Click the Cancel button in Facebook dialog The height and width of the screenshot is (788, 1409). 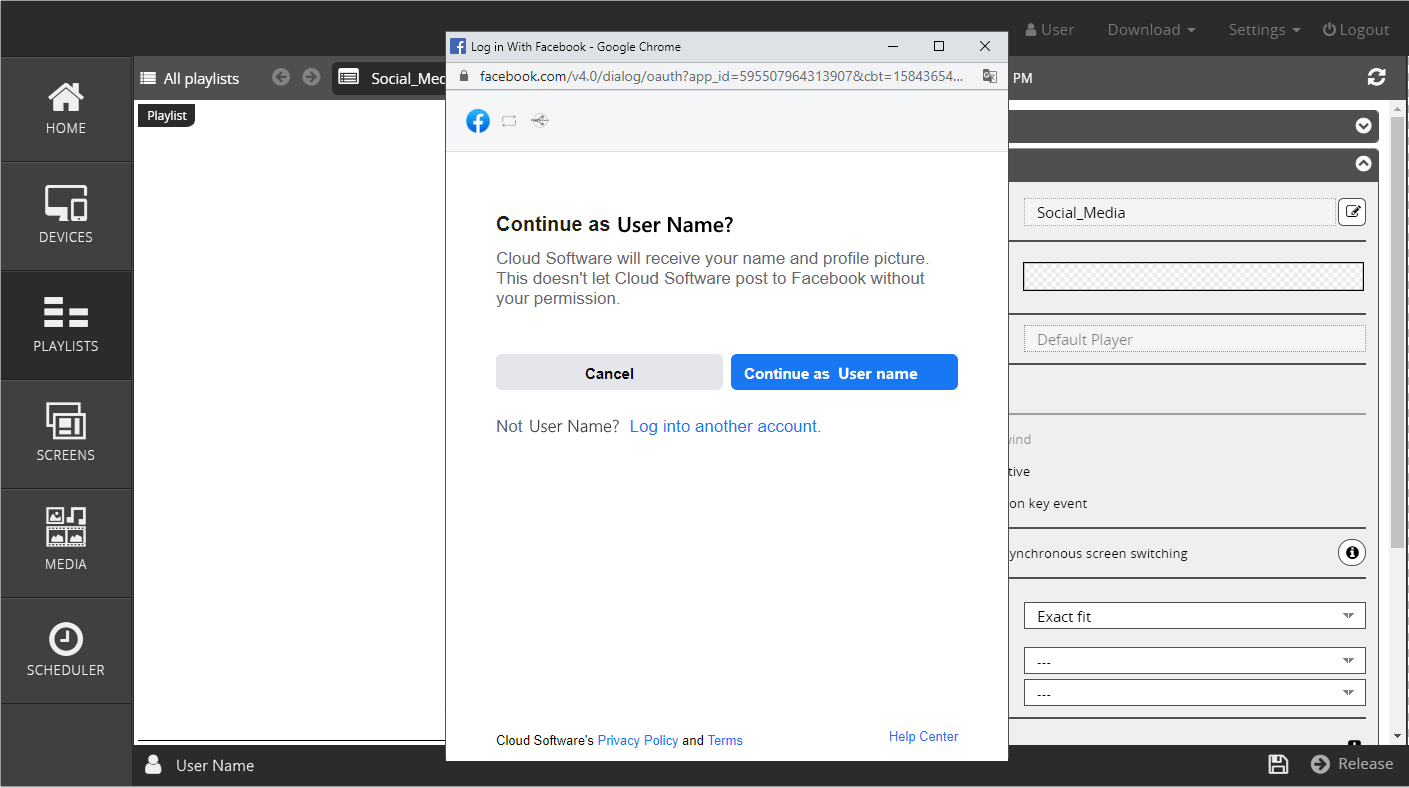coord(609,372)
